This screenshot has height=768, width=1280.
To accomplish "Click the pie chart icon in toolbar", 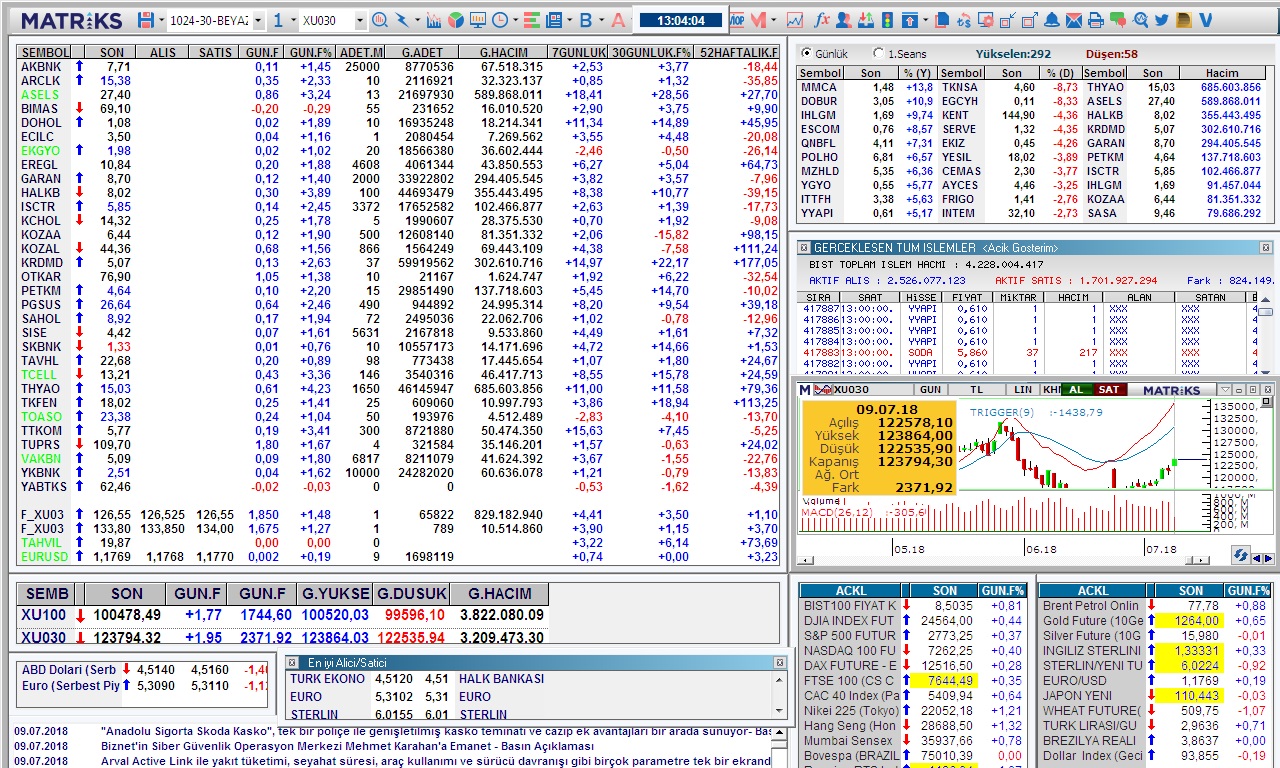I will (x=455, y=20).
